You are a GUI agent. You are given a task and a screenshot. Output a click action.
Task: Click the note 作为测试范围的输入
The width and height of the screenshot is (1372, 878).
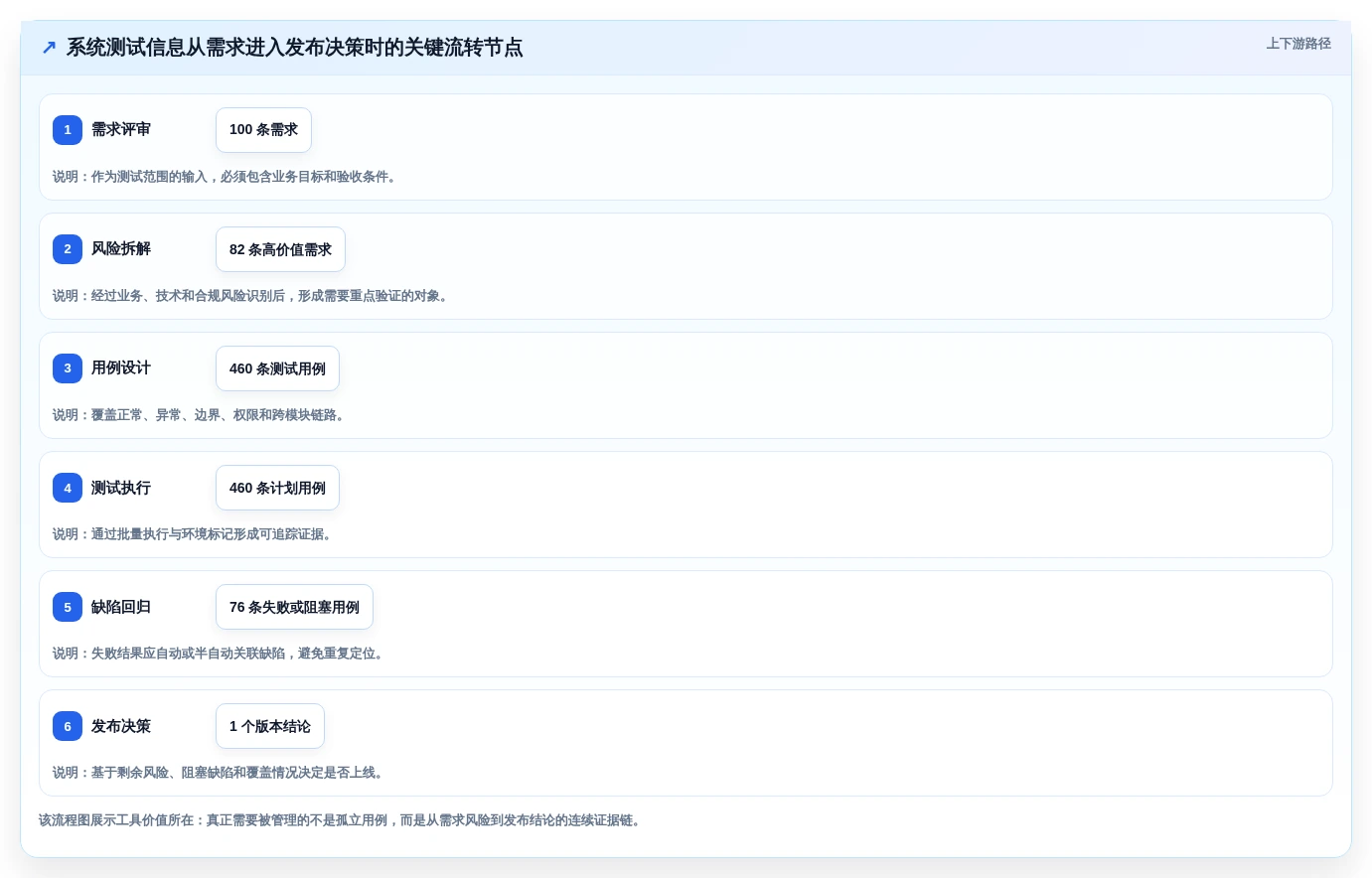tap(227, 177)
